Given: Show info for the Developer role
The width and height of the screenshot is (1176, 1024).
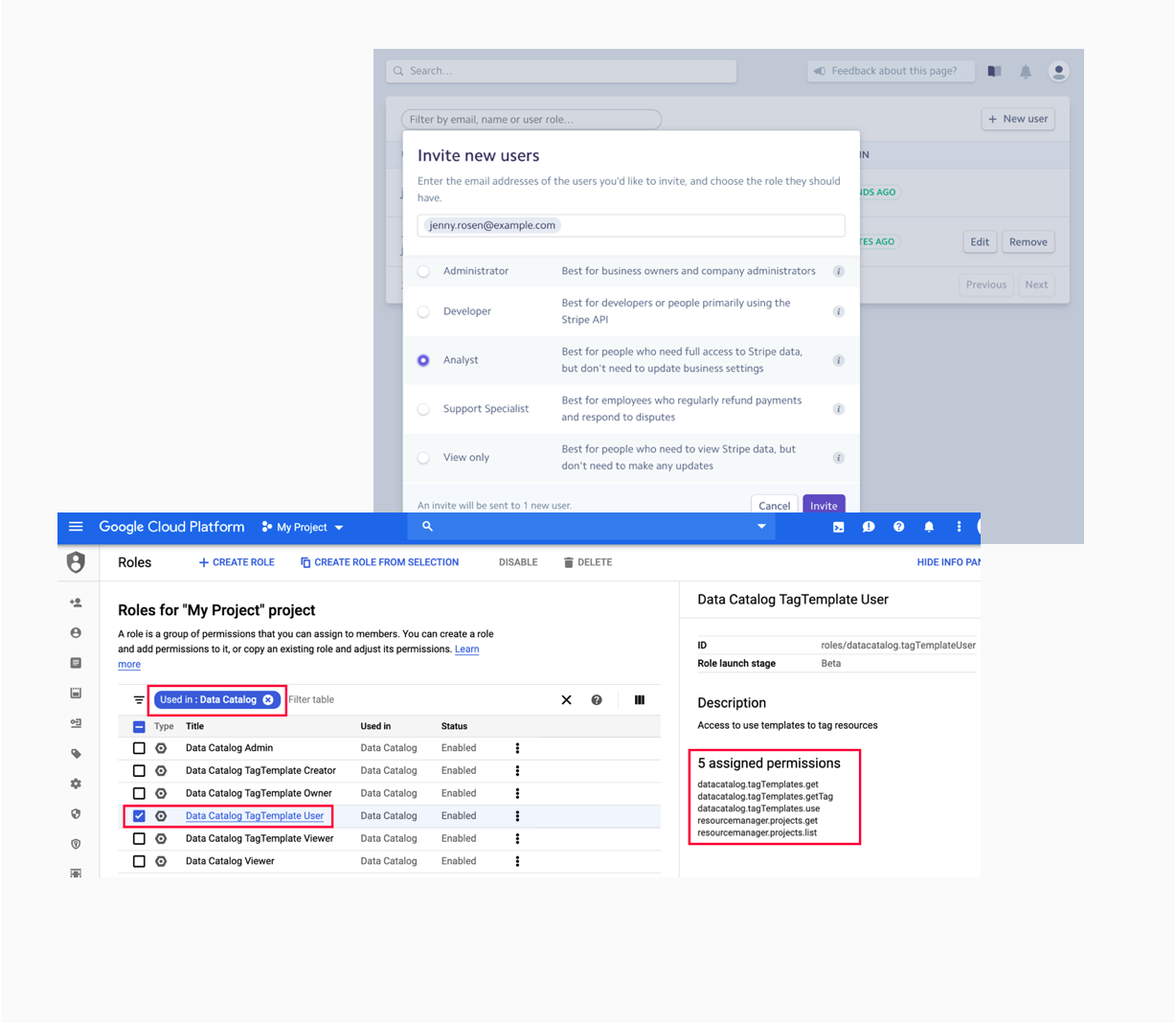Looking at the screenshot, I should click(x=838, y=311).
